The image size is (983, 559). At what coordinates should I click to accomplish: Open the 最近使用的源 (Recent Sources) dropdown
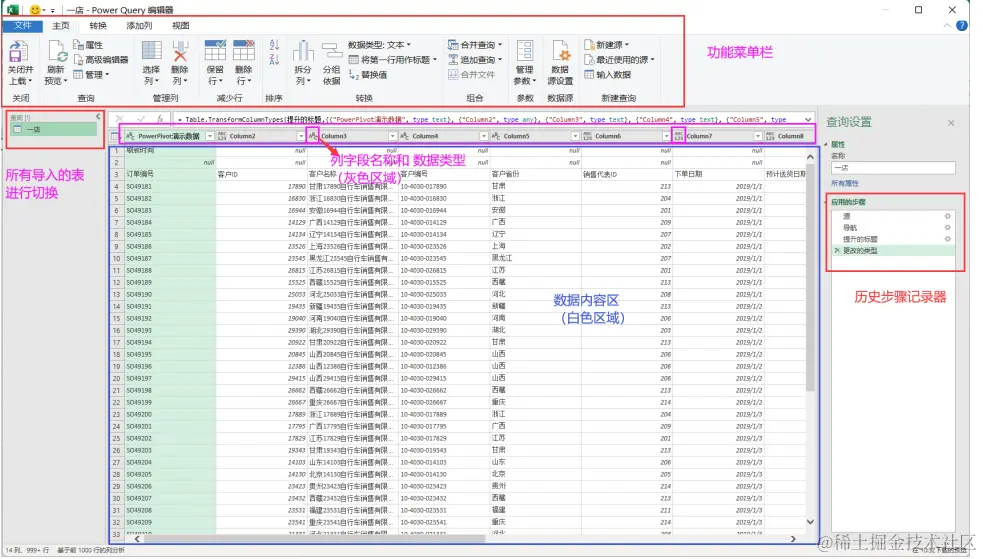[x=619, y=60]
